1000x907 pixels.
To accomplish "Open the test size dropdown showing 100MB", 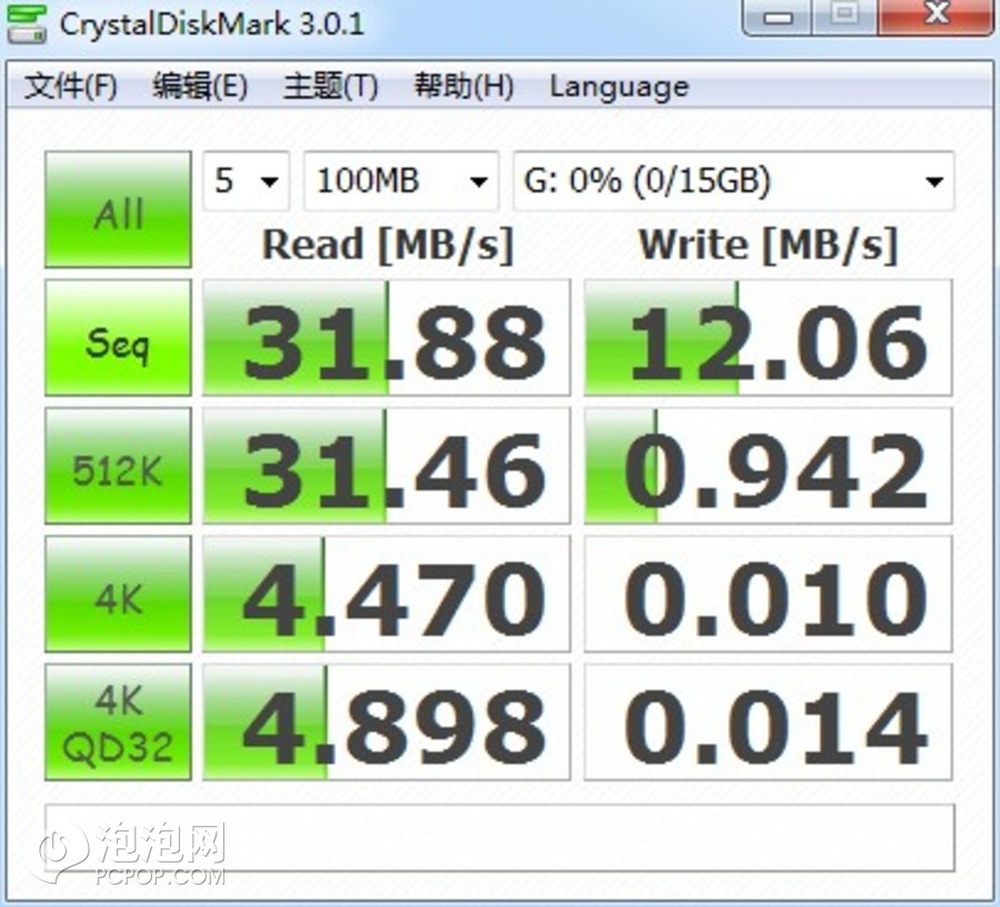I will coord(401,181).
